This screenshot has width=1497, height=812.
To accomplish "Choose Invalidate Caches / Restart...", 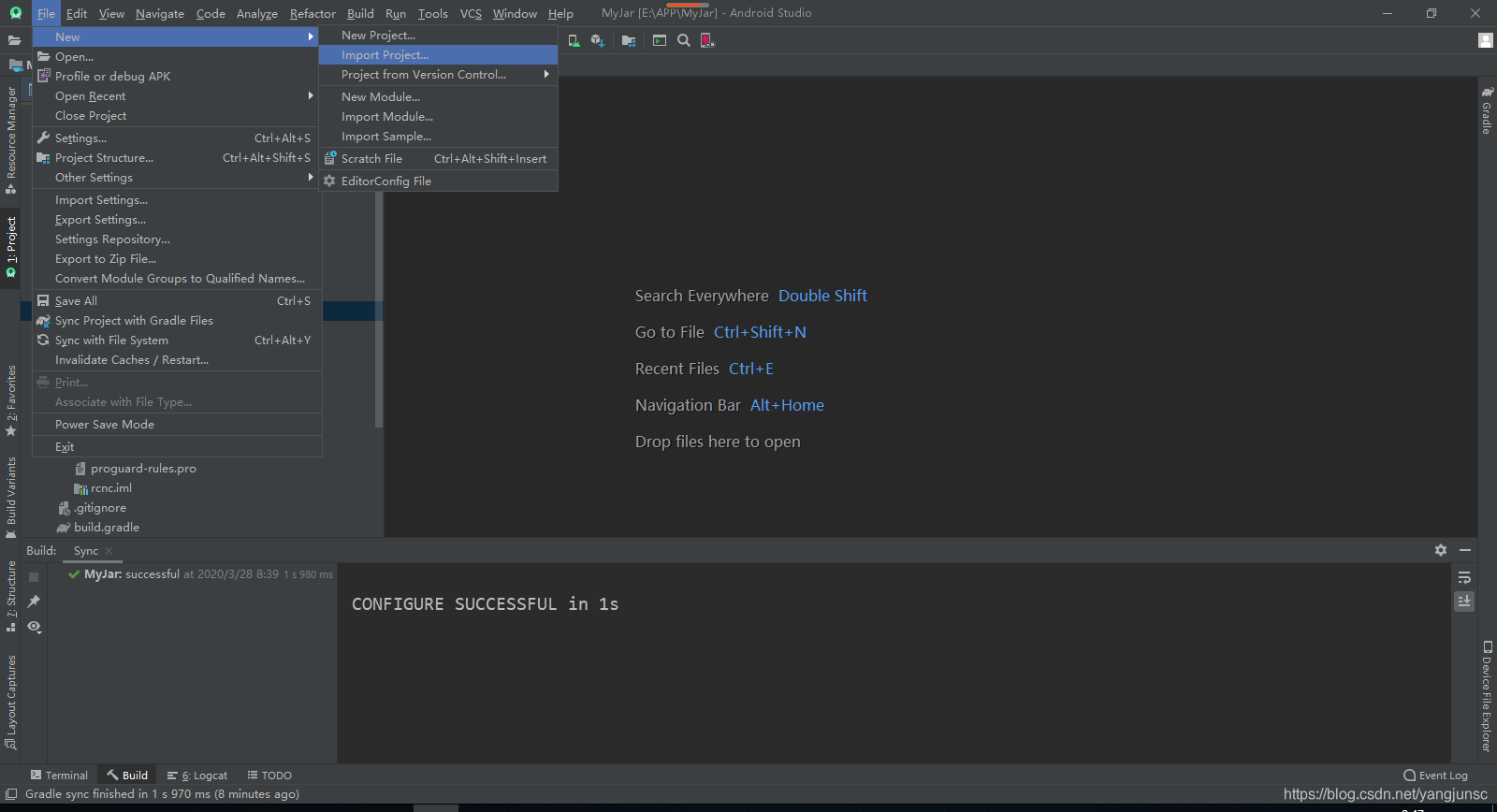I will point(177,360).
